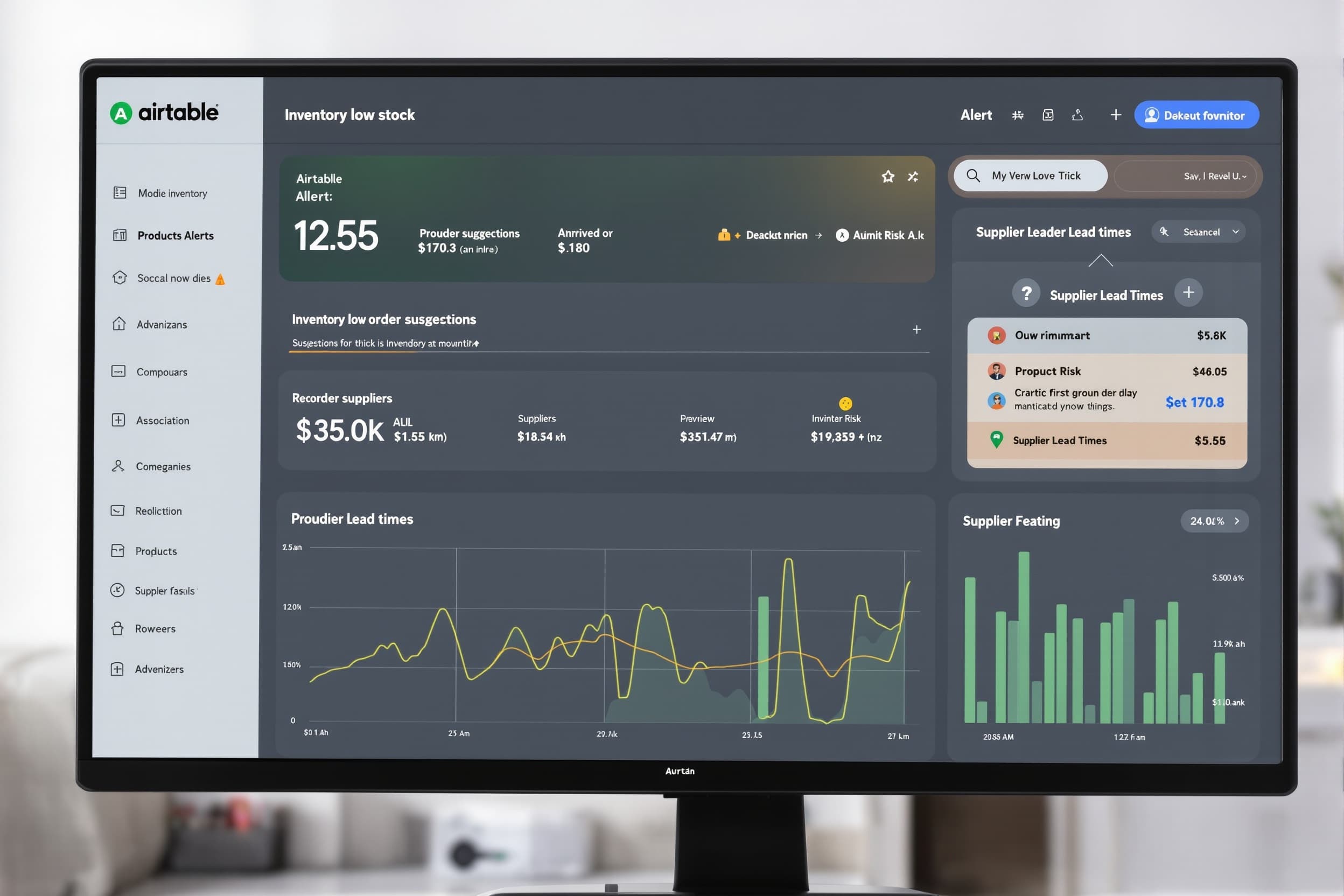
Task: Click the Roweers bag icon
Action: (117, 628)
